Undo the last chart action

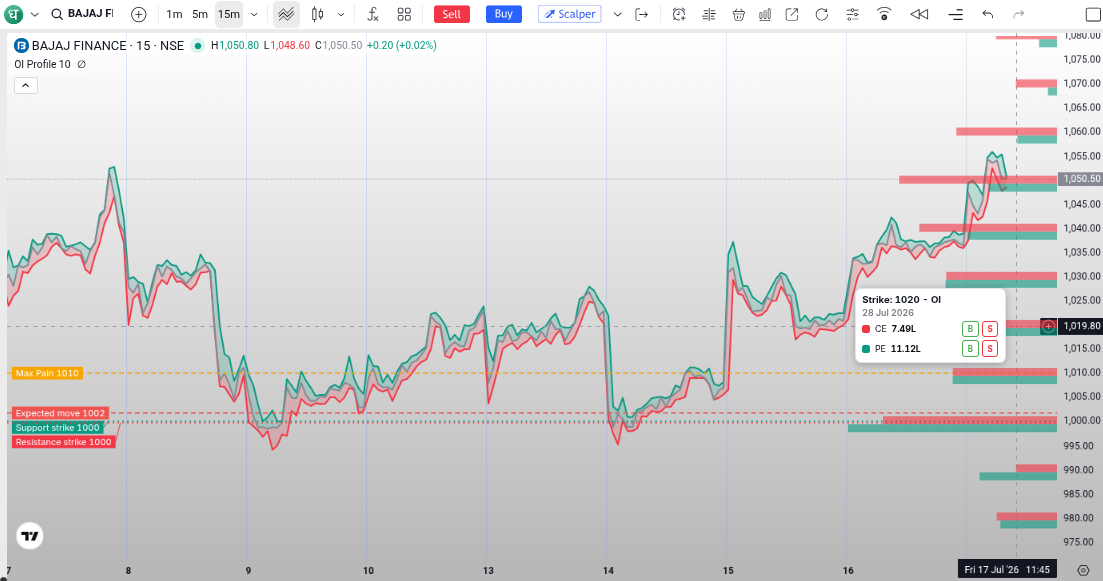point(988,14)
